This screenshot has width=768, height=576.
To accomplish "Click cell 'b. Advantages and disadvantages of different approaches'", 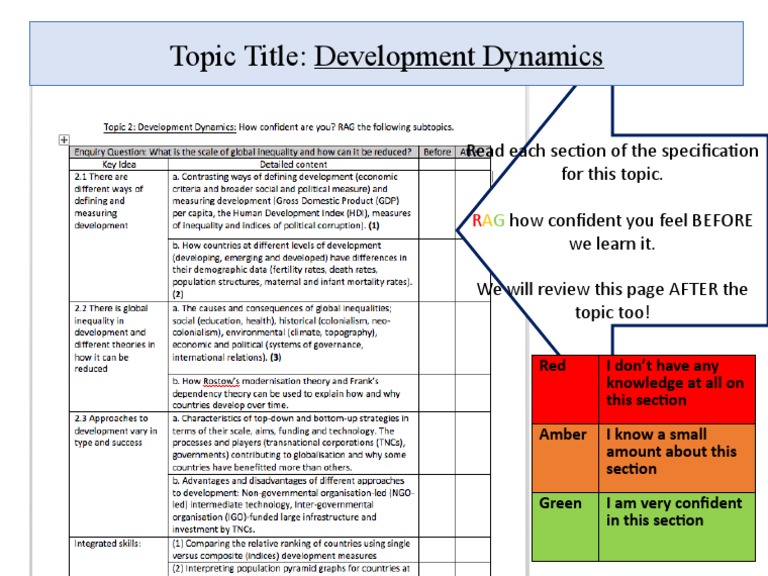I will click(x=293, y=505).
